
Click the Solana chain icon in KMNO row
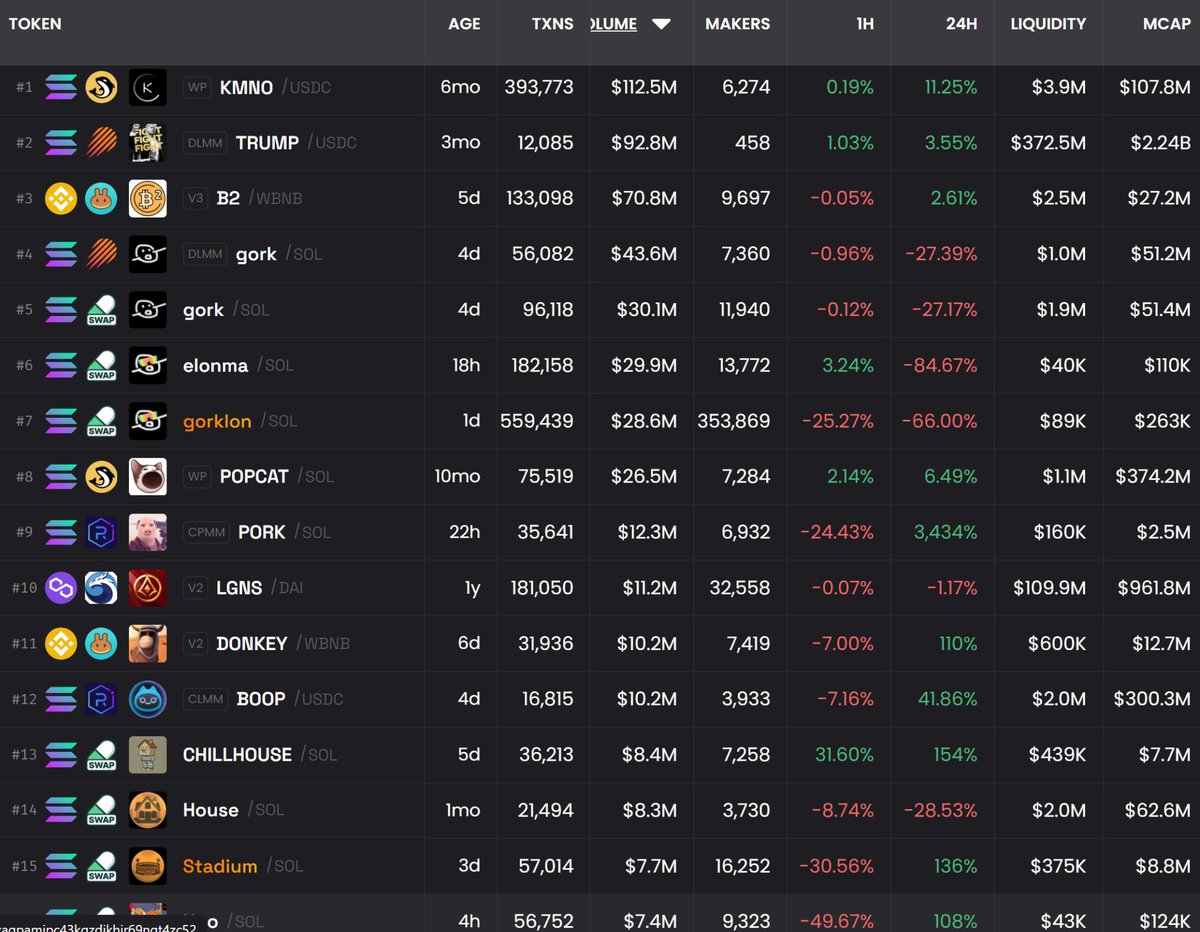click(x=60, y=88)
